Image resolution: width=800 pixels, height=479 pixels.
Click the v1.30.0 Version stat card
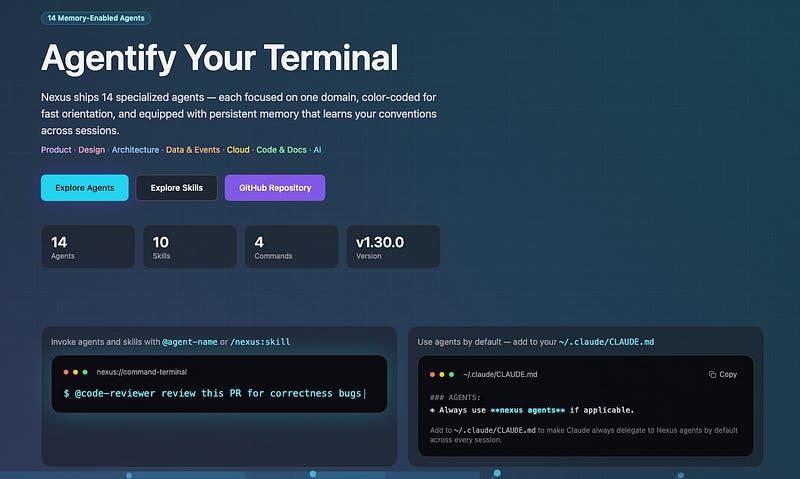(x=393, y=247)
